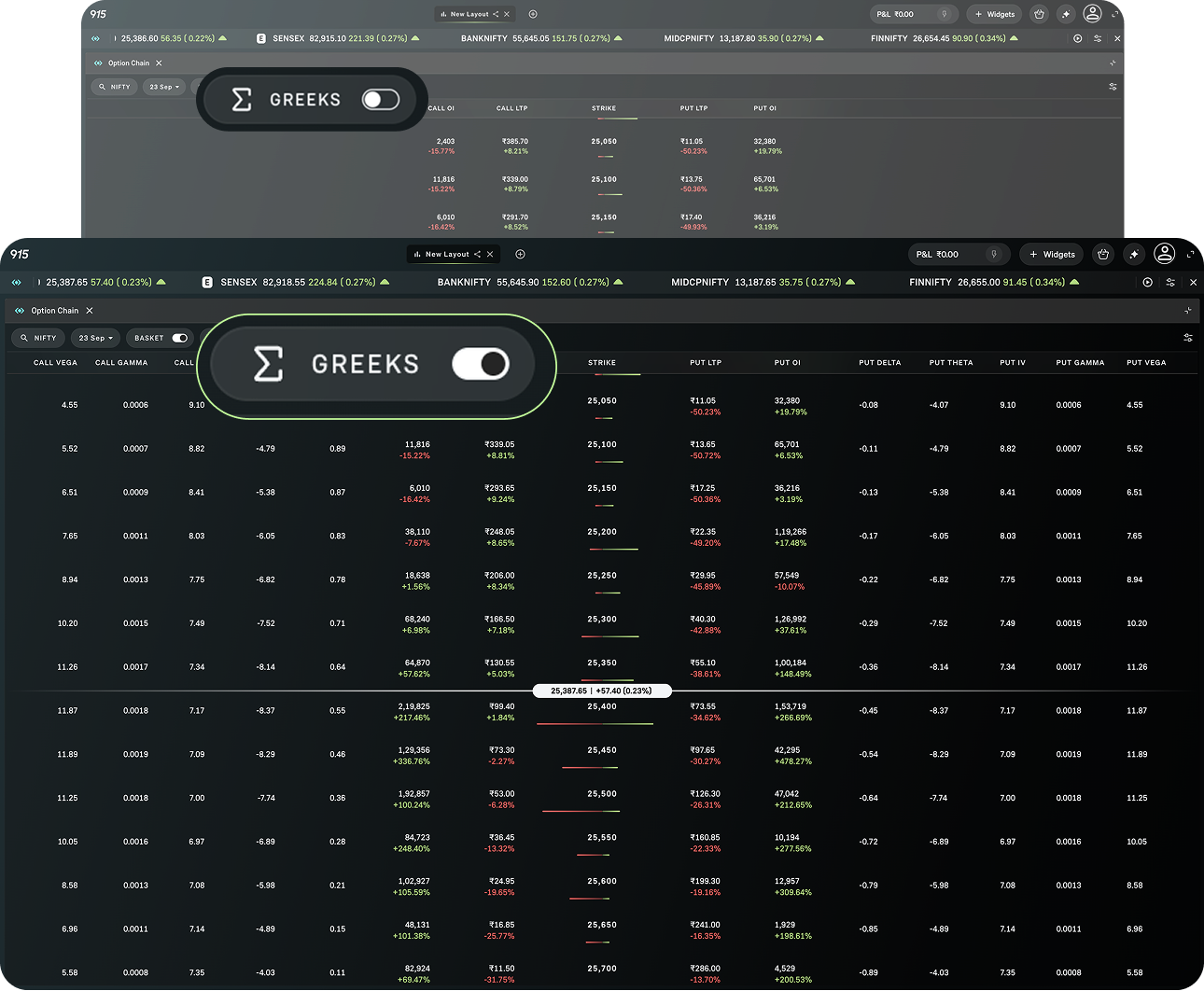This screenshot has height=991, width=1204.
Task: Add a new layout with the plus-circle icon in the foreground window
Action: (520, 254)
